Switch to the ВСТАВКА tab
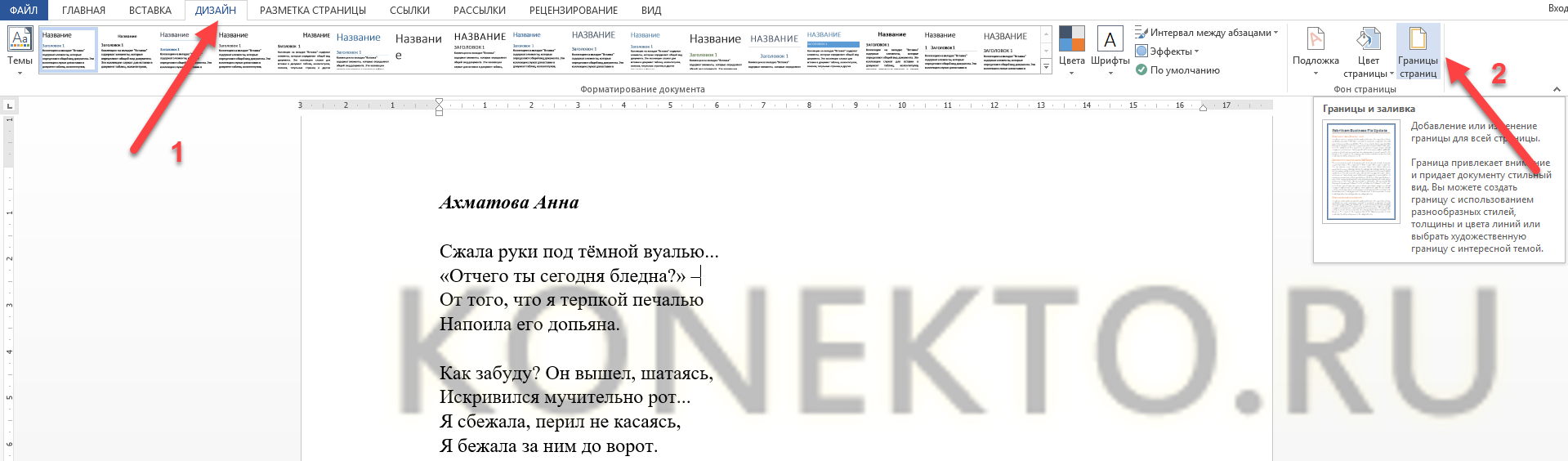The height and width of the screenshot is (461, 1568). (x=150, y=10)
